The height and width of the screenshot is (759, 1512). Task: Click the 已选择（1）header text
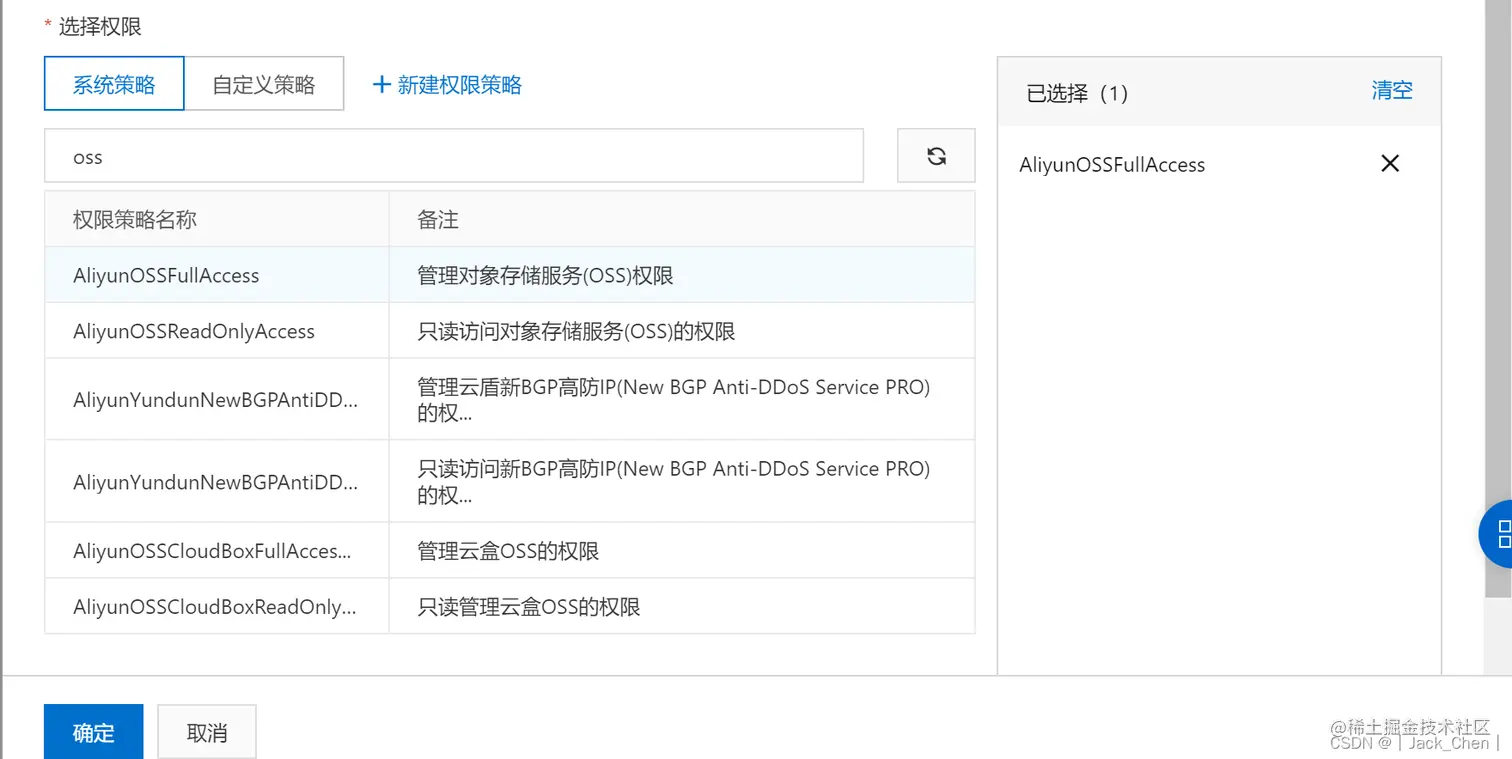point(1078,93)
